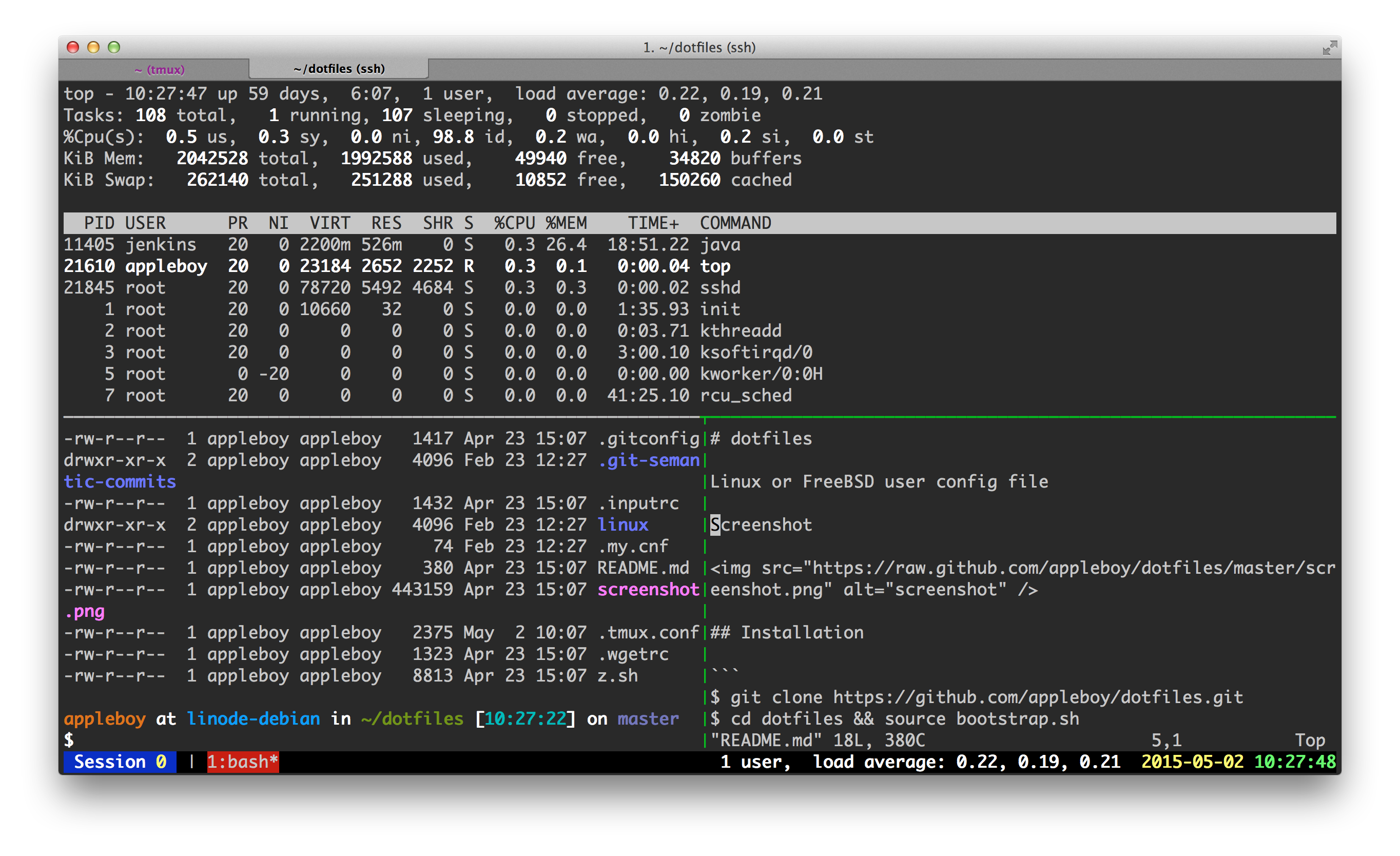The height and width of the screenshot is (856, 1400).
Task: Click the red close window button
Action: point(73,47)
